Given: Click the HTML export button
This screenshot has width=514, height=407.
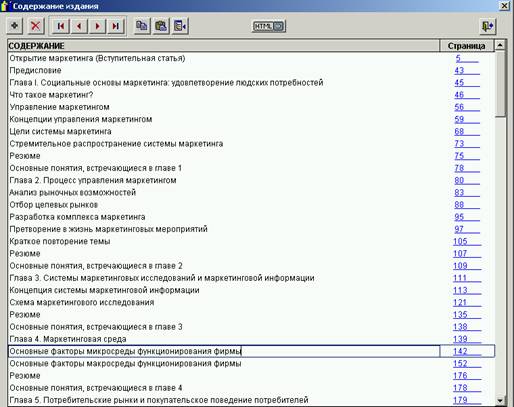Looking at the screenshot, I should (269, 26).
